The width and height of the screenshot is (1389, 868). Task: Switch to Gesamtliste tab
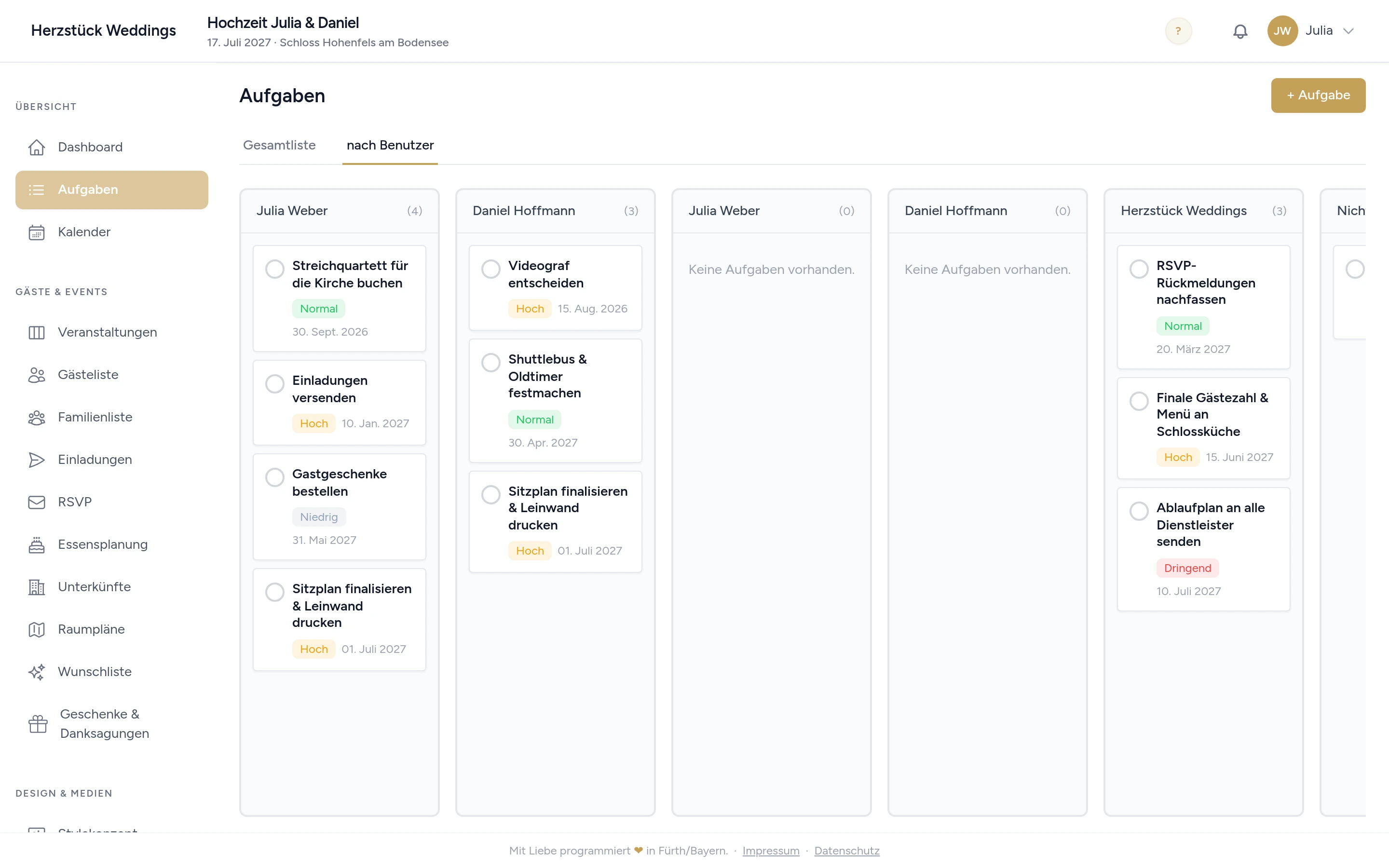[279, 145]
